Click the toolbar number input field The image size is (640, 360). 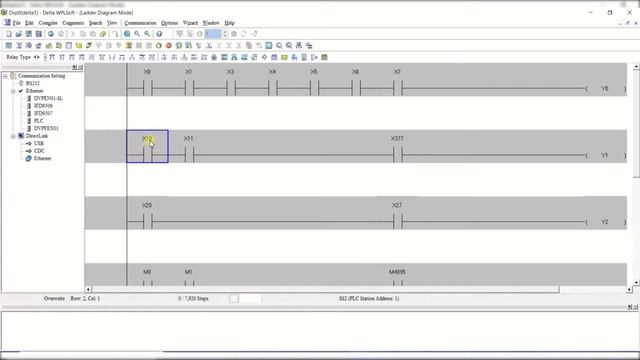click(x=213, y=34)
